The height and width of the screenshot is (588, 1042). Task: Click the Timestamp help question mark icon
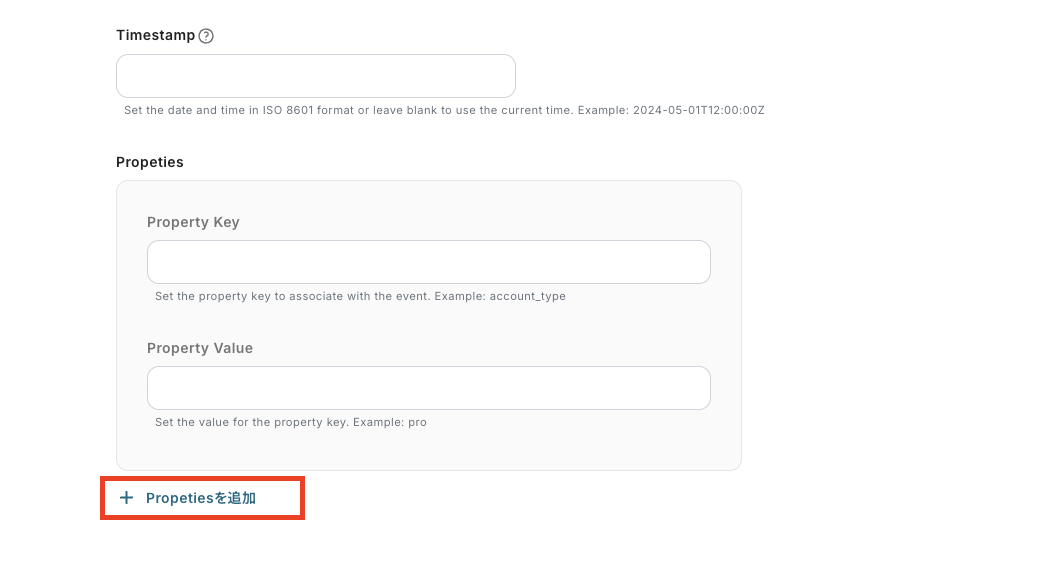coord(206,36)
